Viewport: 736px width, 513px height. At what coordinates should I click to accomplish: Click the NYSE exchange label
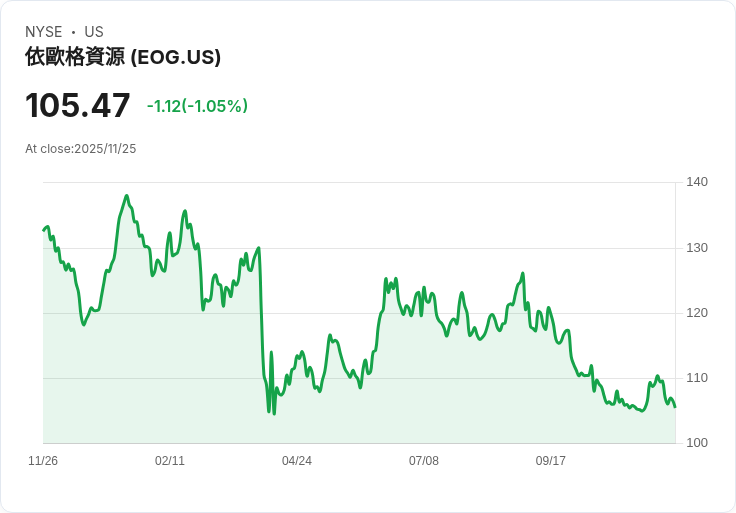click(44, 32)
